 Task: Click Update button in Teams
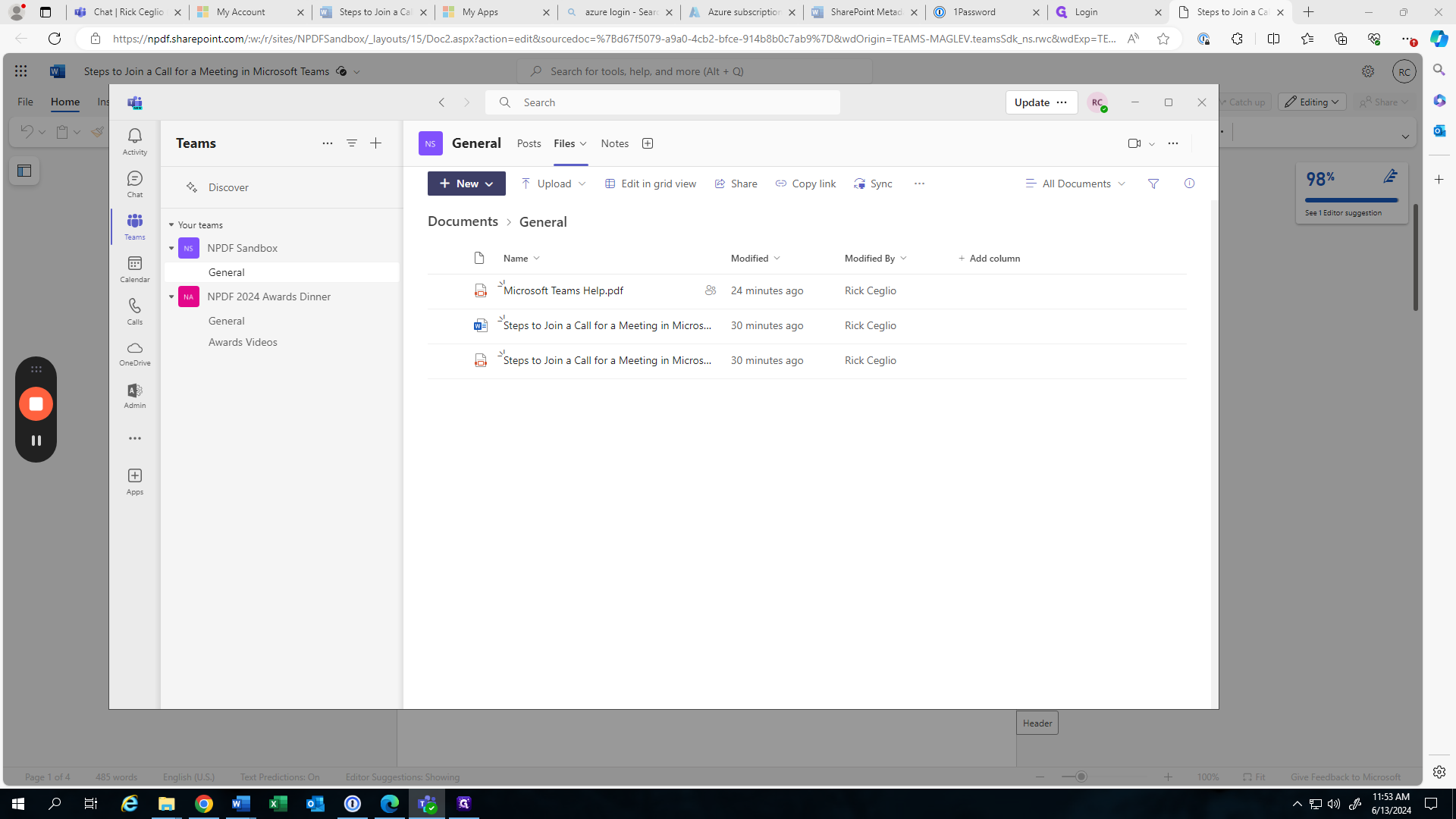(x=1032, y=102)
